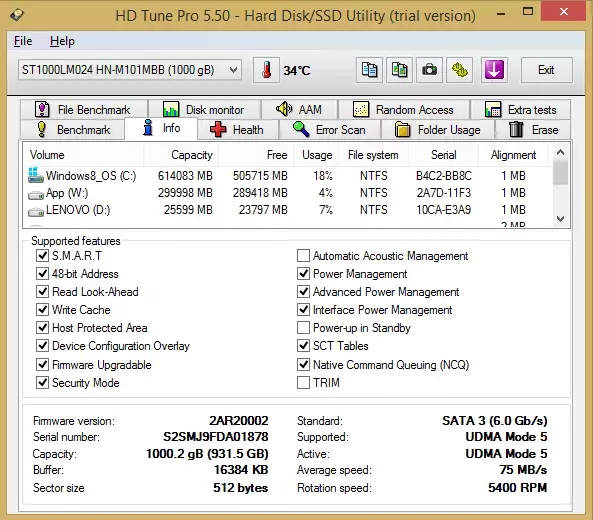This screenshot has height=520, width=593.
Task: Click the Exit button
Action: click(x=546, y=70)
